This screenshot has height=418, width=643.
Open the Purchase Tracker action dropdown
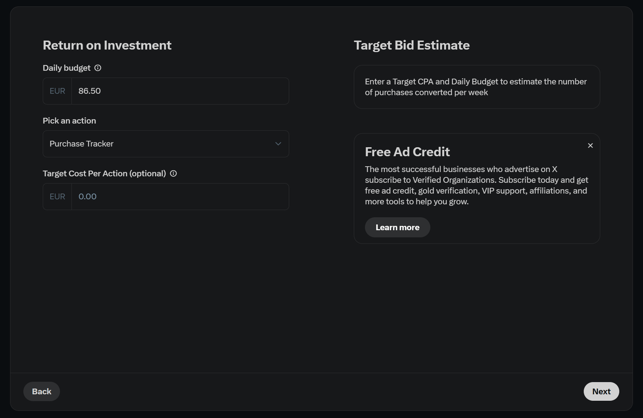tap(166, 144)
